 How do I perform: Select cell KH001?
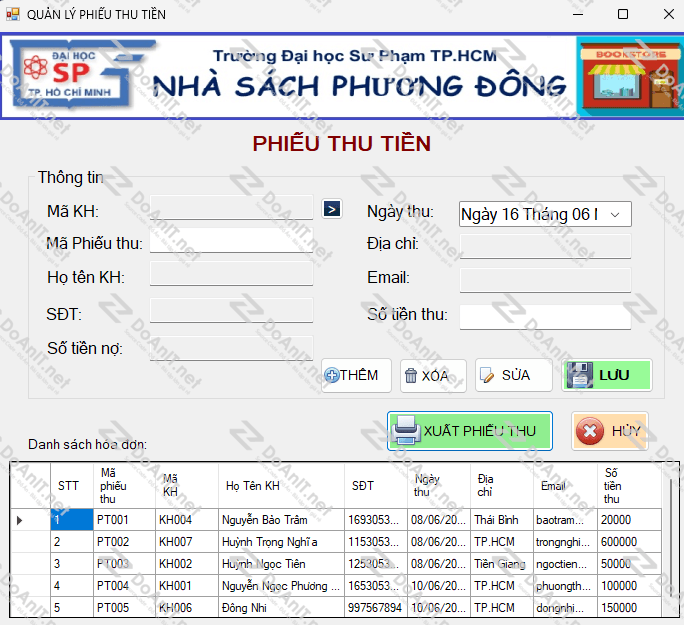tap(187, 585)
